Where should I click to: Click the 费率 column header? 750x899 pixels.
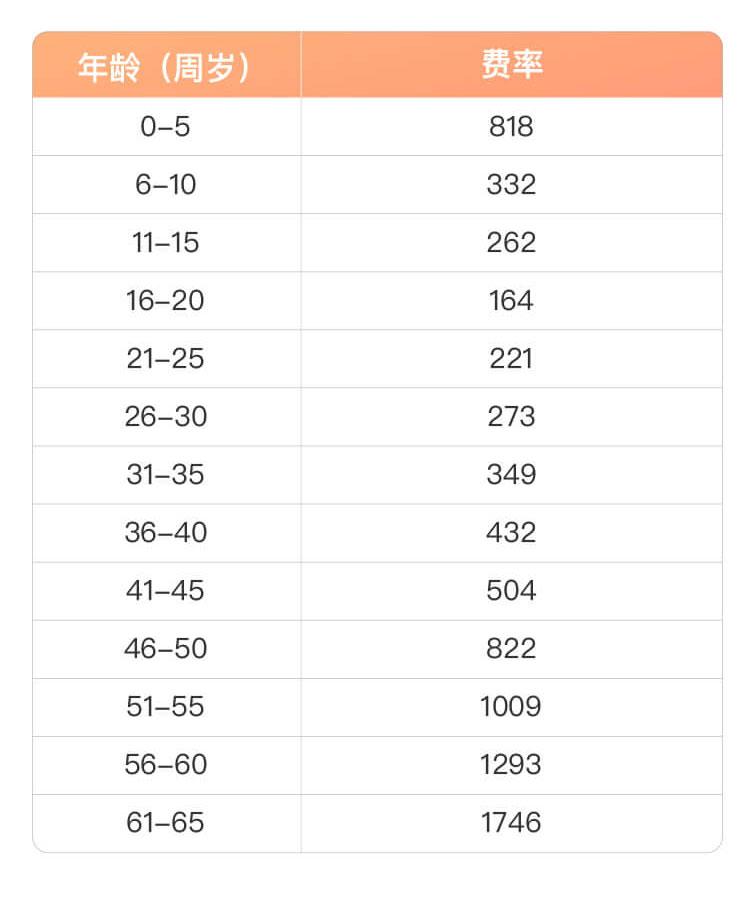point(511,65)
